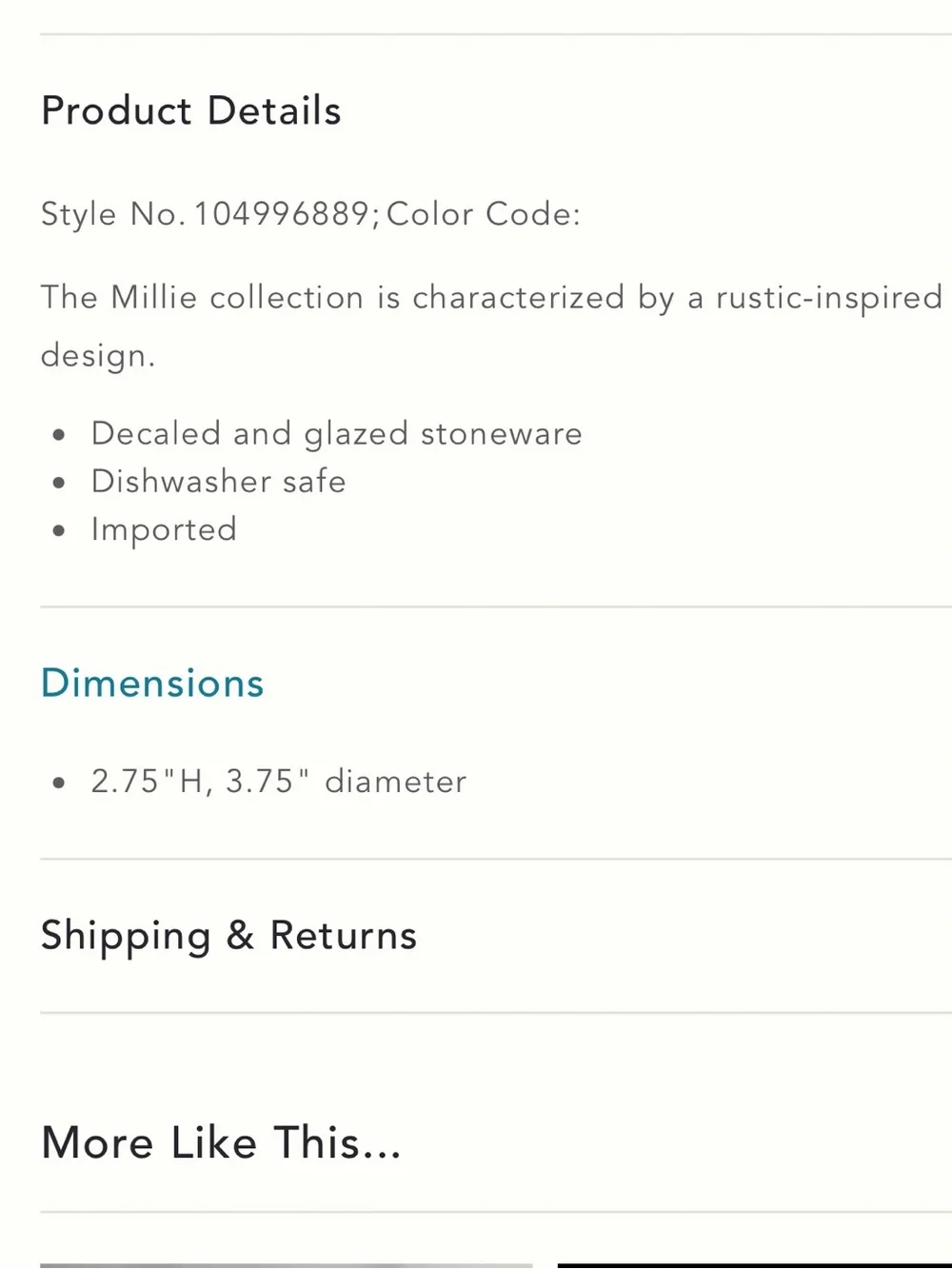952x1269 pixels.
Task: Open the right dark product thumbnail at bottom
Action: click(754, 1265)
